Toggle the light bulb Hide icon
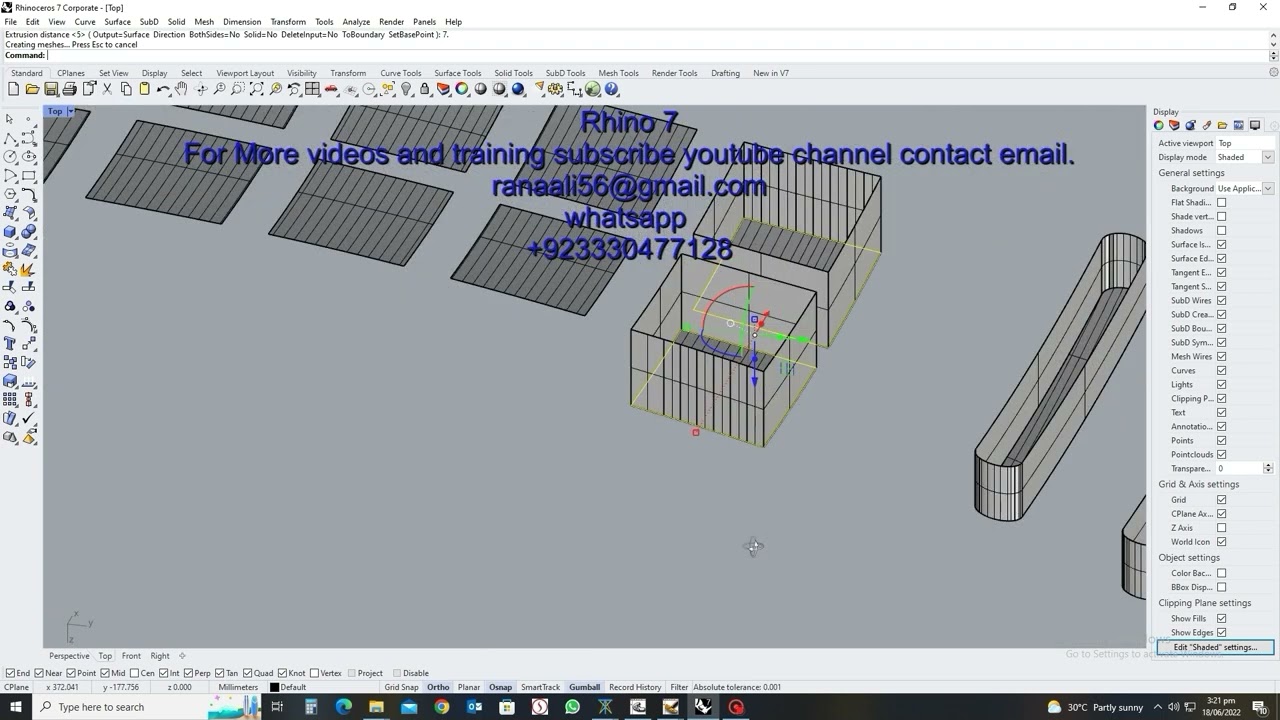Viewport: 1280px width, 720px height. (406, 89)
